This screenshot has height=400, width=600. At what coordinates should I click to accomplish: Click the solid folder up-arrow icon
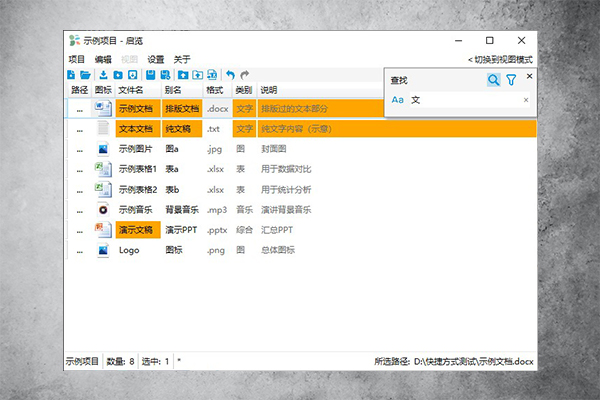pyautogui.click(x=183, y=75)
